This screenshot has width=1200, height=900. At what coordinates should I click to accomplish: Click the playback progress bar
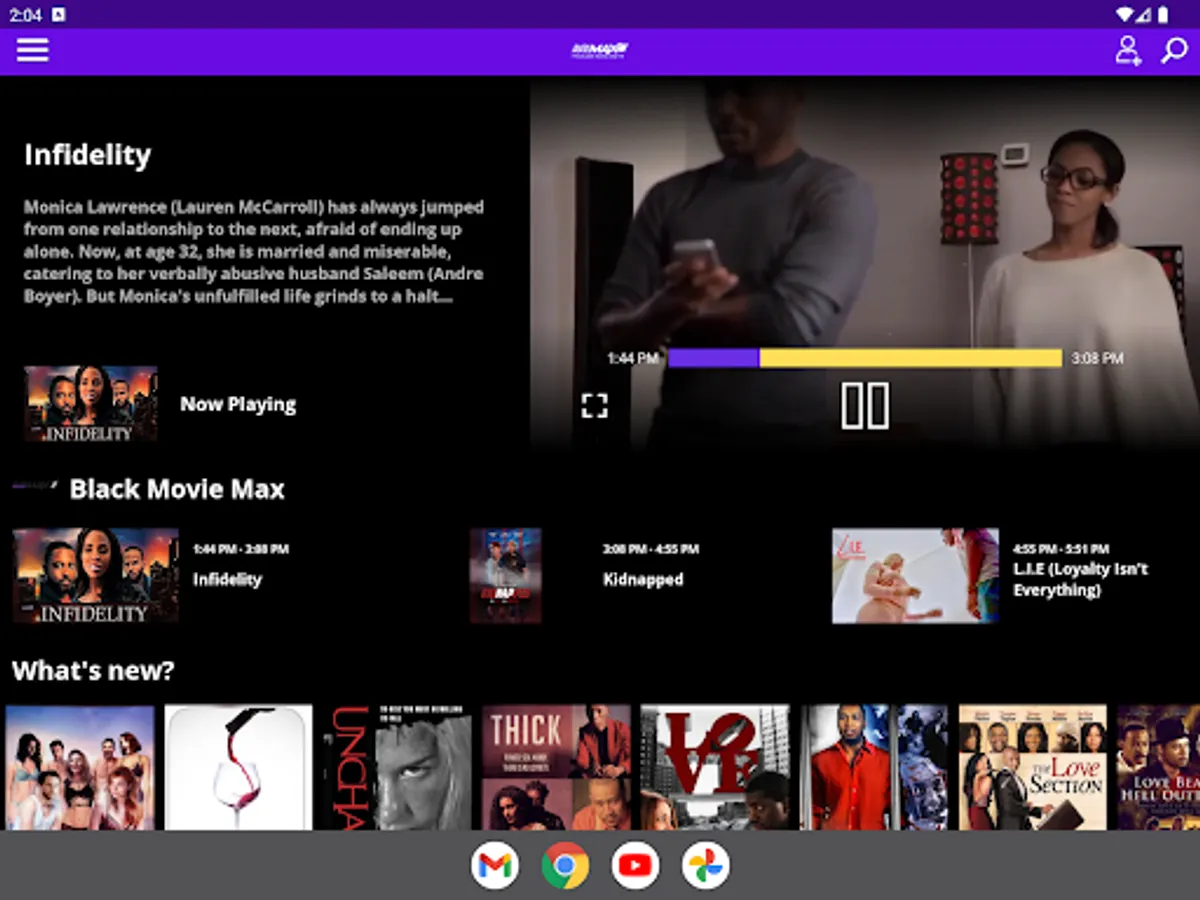click(865, 358)
